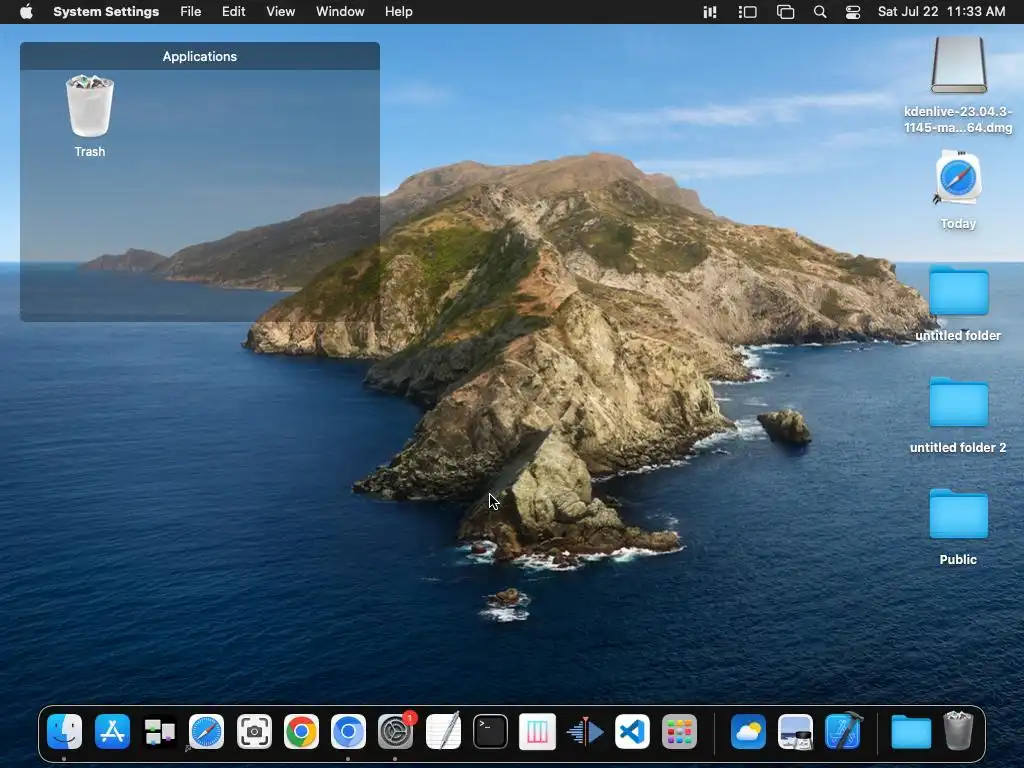
Task: Open the Screenshot app in dock
Action: pos(254,732)
